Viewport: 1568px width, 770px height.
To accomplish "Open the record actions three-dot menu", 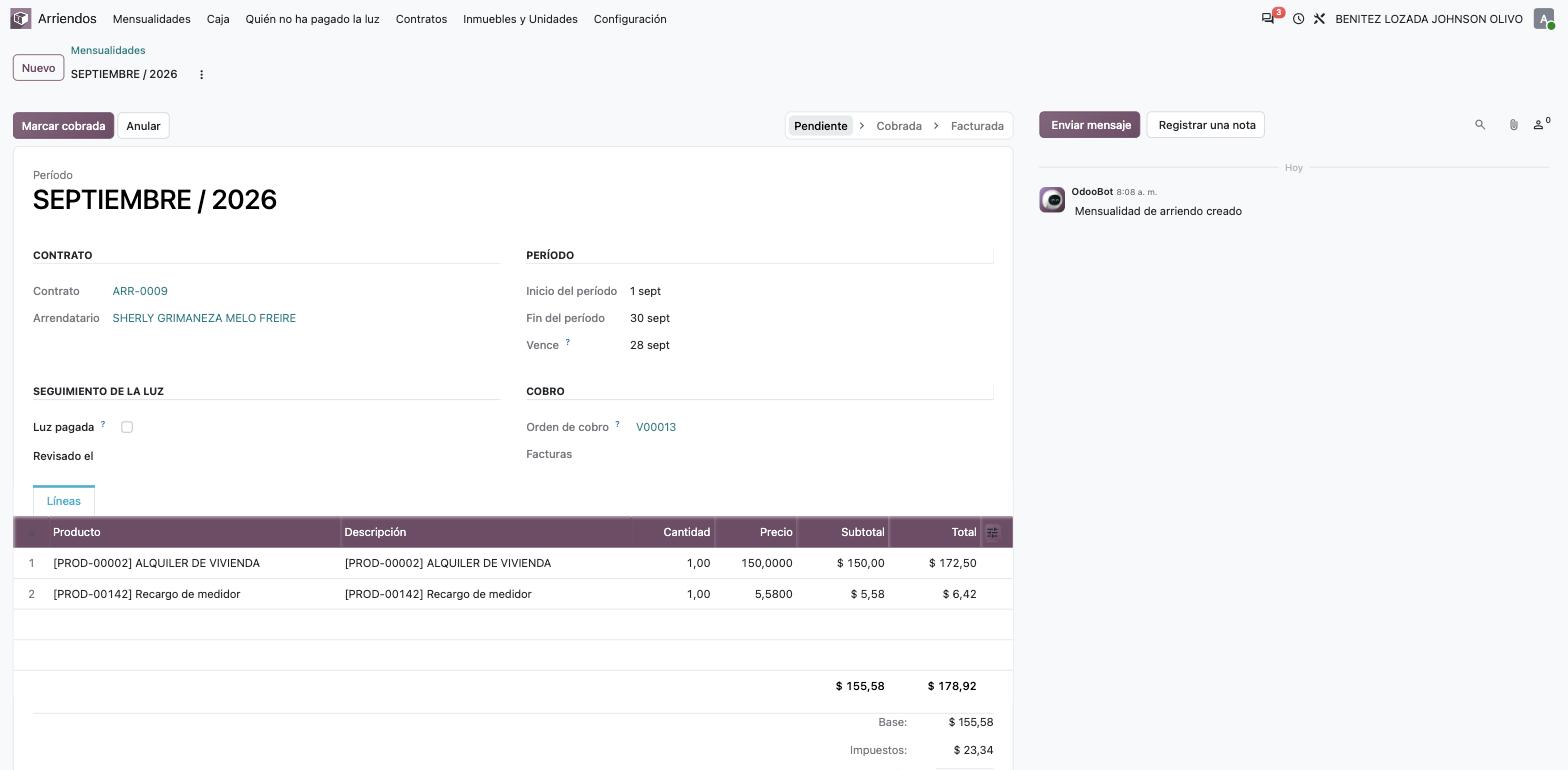I will (201, 75).
